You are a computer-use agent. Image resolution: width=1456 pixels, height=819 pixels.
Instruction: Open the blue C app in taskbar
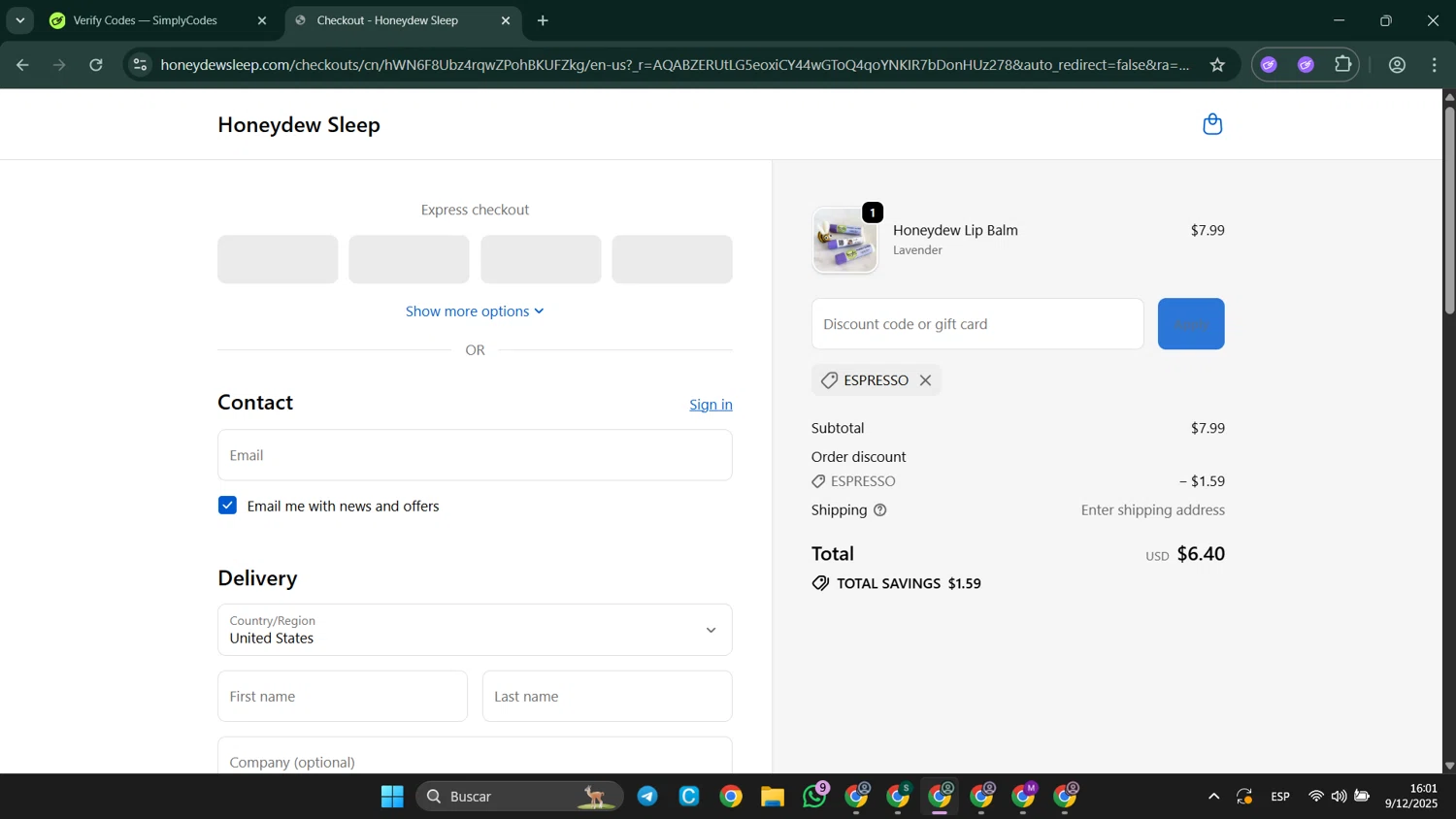[689, 797]
